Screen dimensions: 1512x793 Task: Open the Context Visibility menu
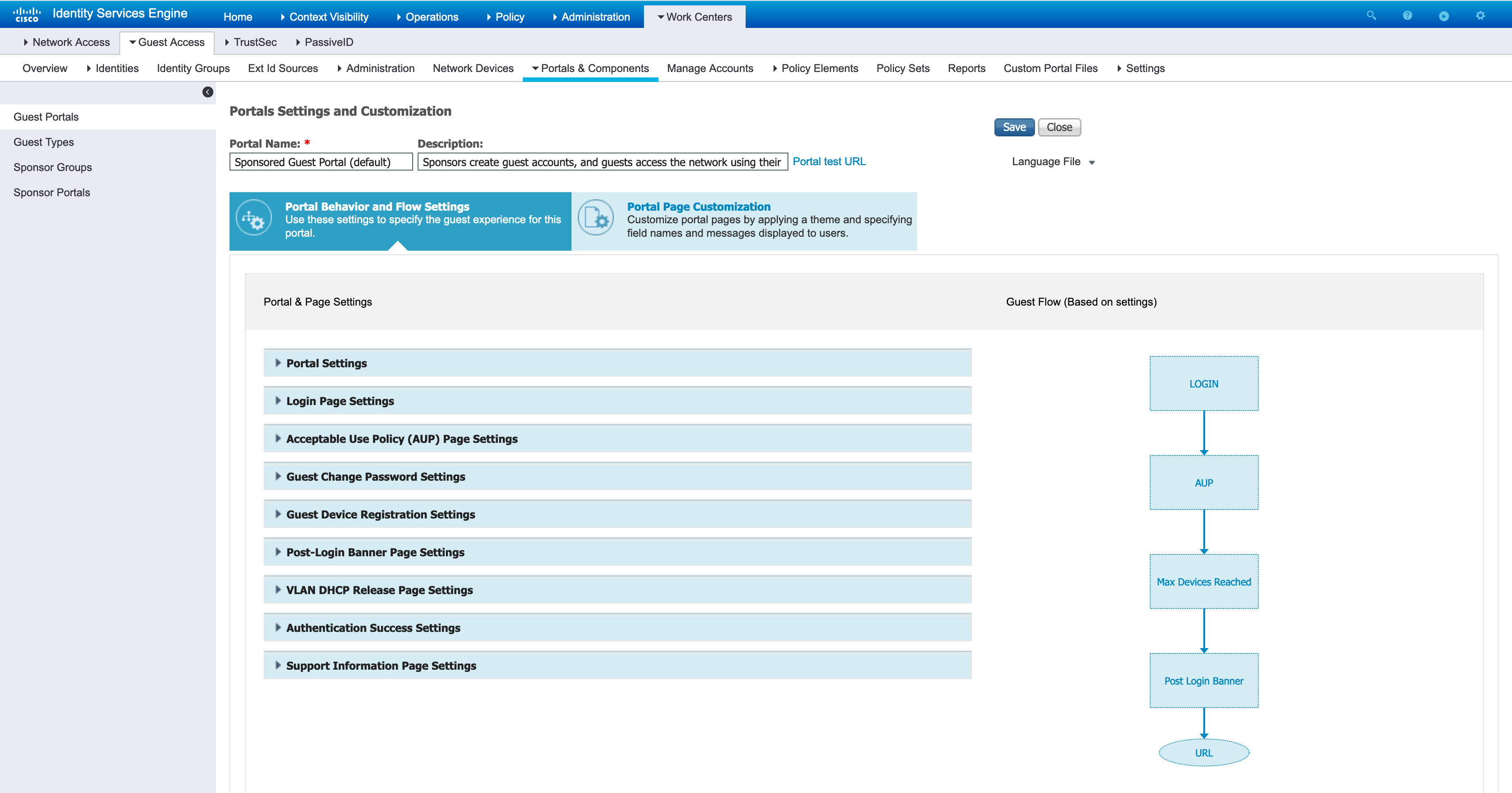(324, 17)
